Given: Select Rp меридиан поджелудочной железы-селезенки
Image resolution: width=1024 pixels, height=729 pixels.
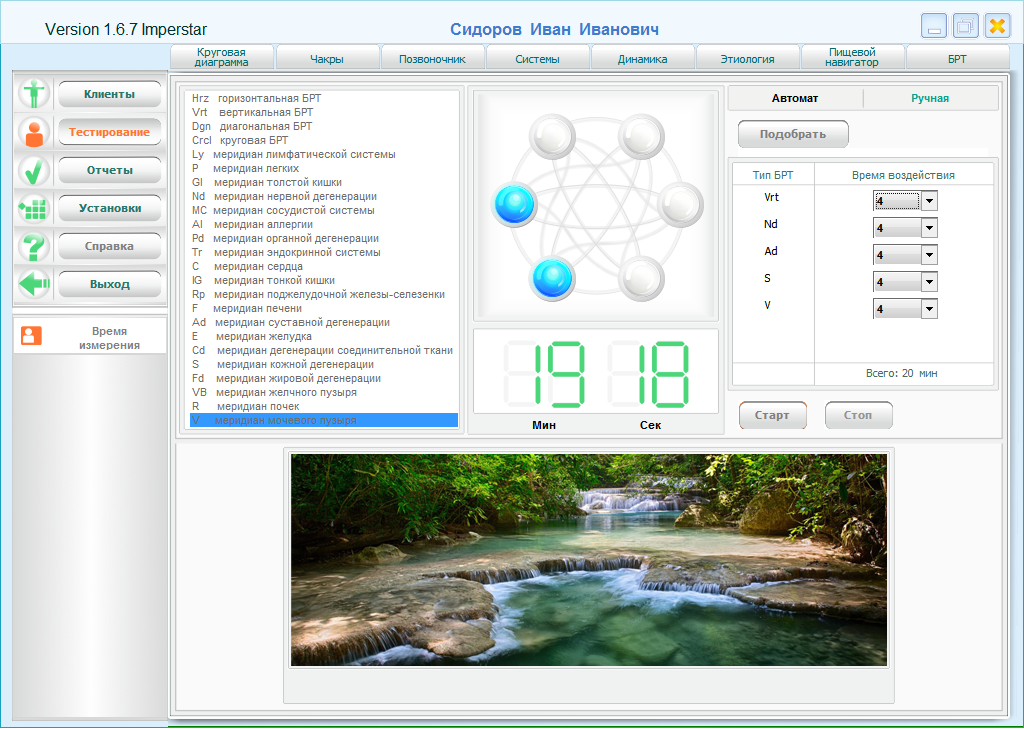Looking at the screenshot, I should point(324,295).
